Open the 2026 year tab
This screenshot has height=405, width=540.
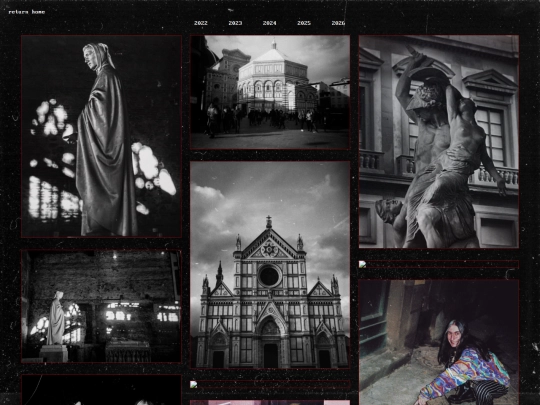338,23
